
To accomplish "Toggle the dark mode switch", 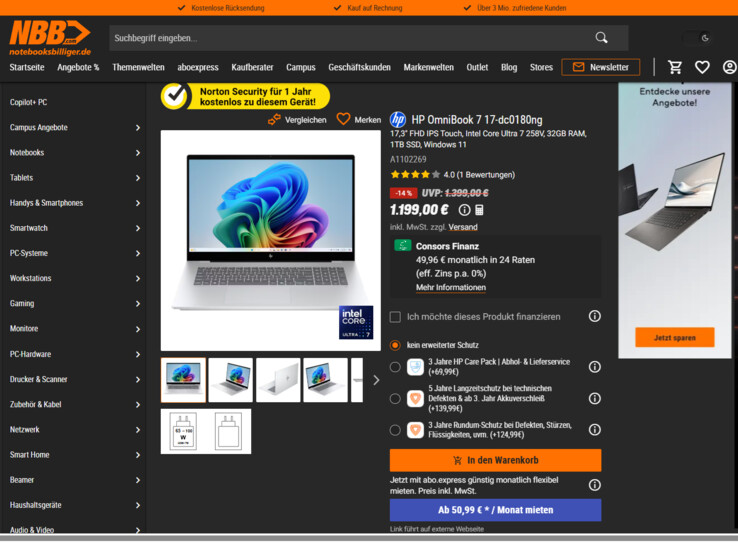I will 698,38.
